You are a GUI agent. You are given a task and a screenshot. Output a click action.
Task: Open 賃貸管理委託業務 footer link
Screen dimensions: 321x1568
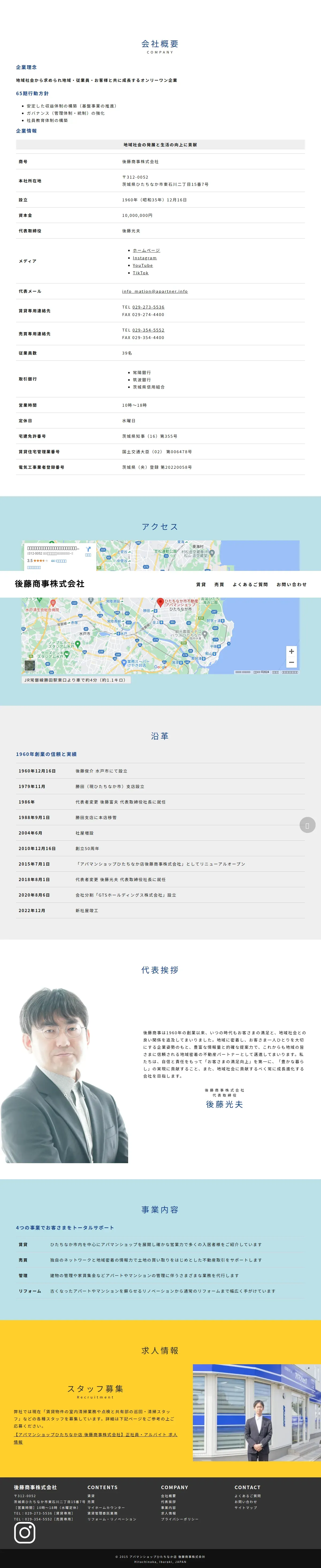(102, 1513)
